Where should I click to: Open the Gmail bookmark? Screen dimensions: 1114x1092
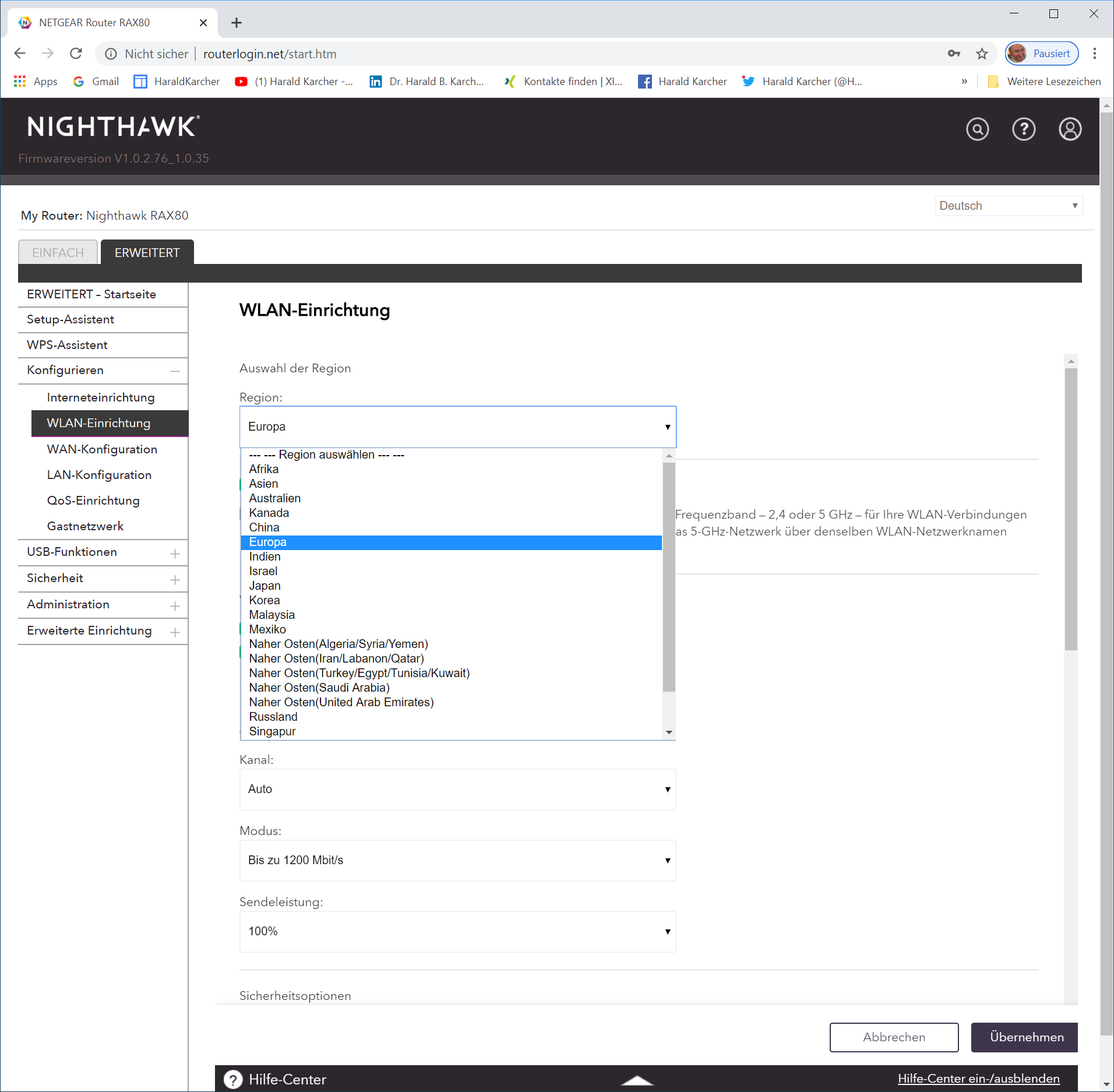pos(96,82)
